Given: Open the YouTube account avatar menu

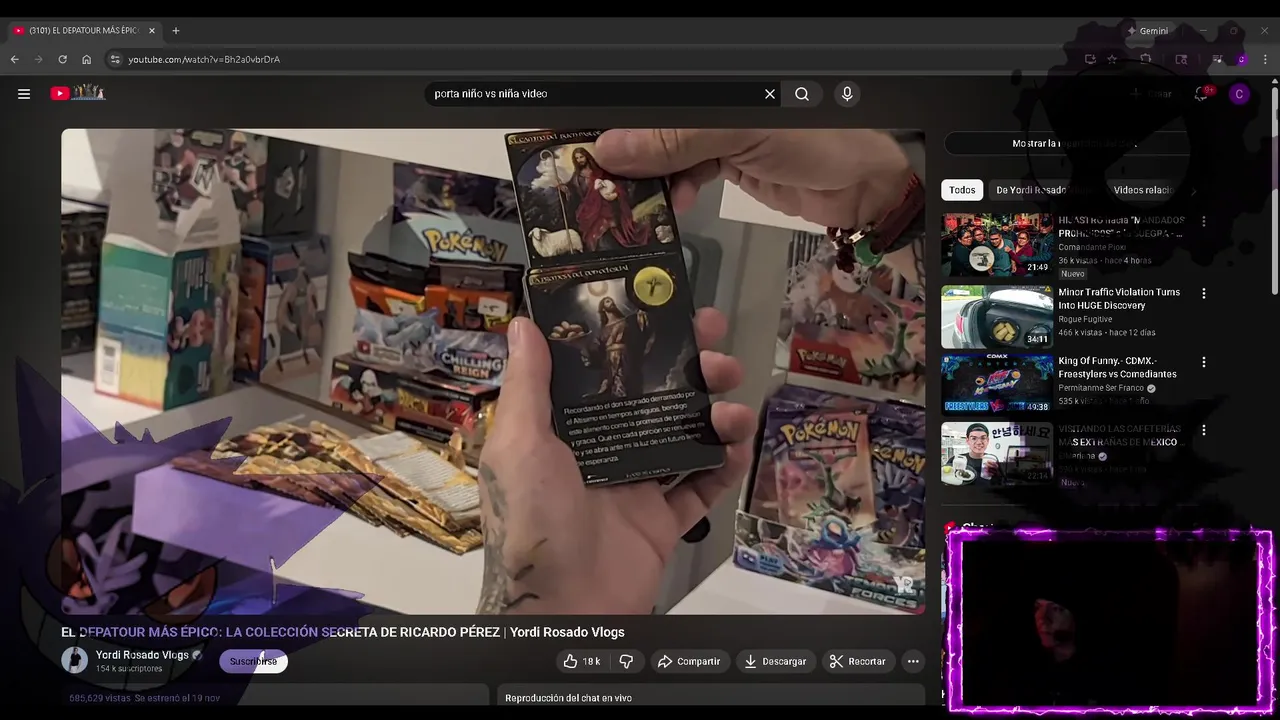Looking at the screenshot, I should tap(1239, 94).
